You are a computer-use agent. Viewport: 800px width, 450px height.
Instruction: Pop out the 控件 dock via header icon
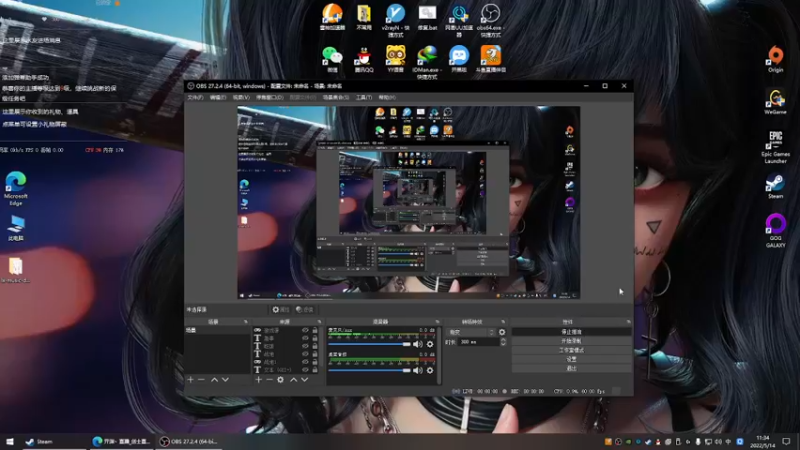(x=628, y=322)
